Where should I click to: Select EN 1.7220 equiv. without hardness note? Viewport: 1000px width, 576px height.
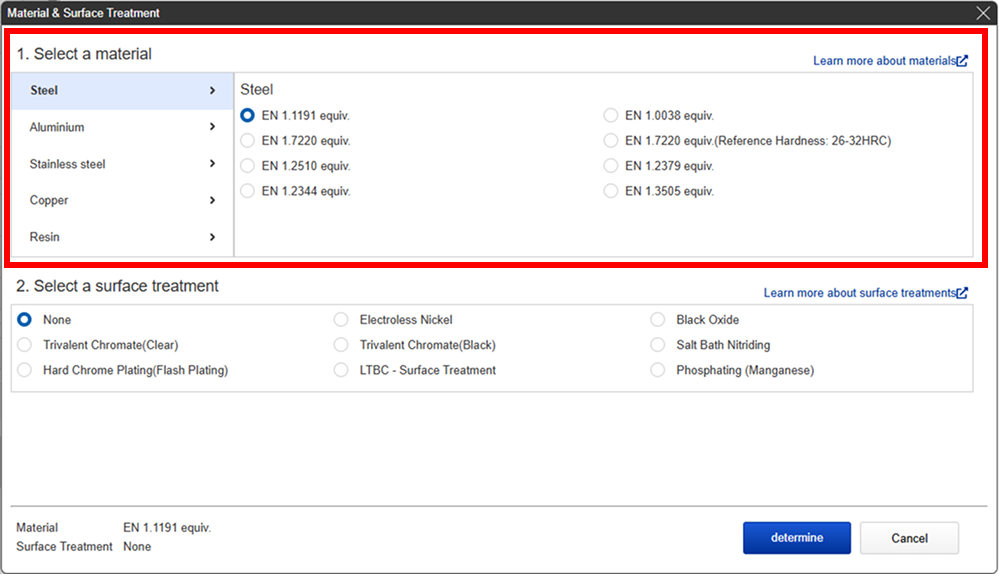(x=247, y=141)
